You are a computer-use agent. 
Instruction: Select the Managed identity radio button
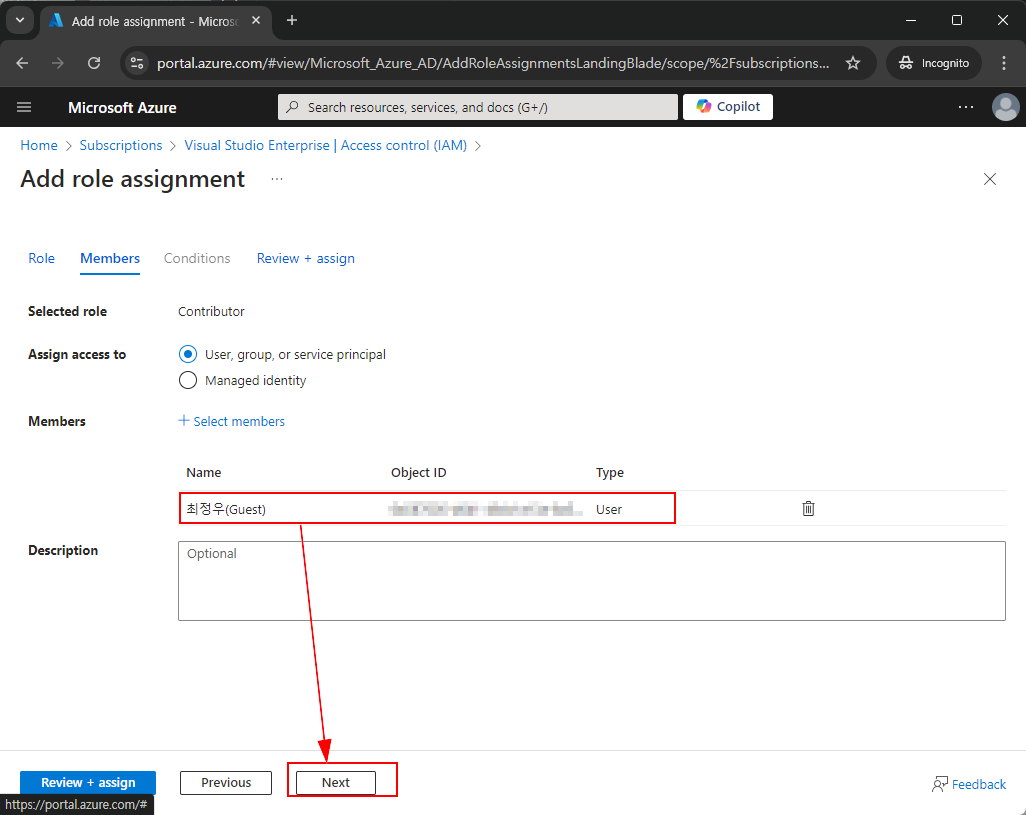click(188, 381)
